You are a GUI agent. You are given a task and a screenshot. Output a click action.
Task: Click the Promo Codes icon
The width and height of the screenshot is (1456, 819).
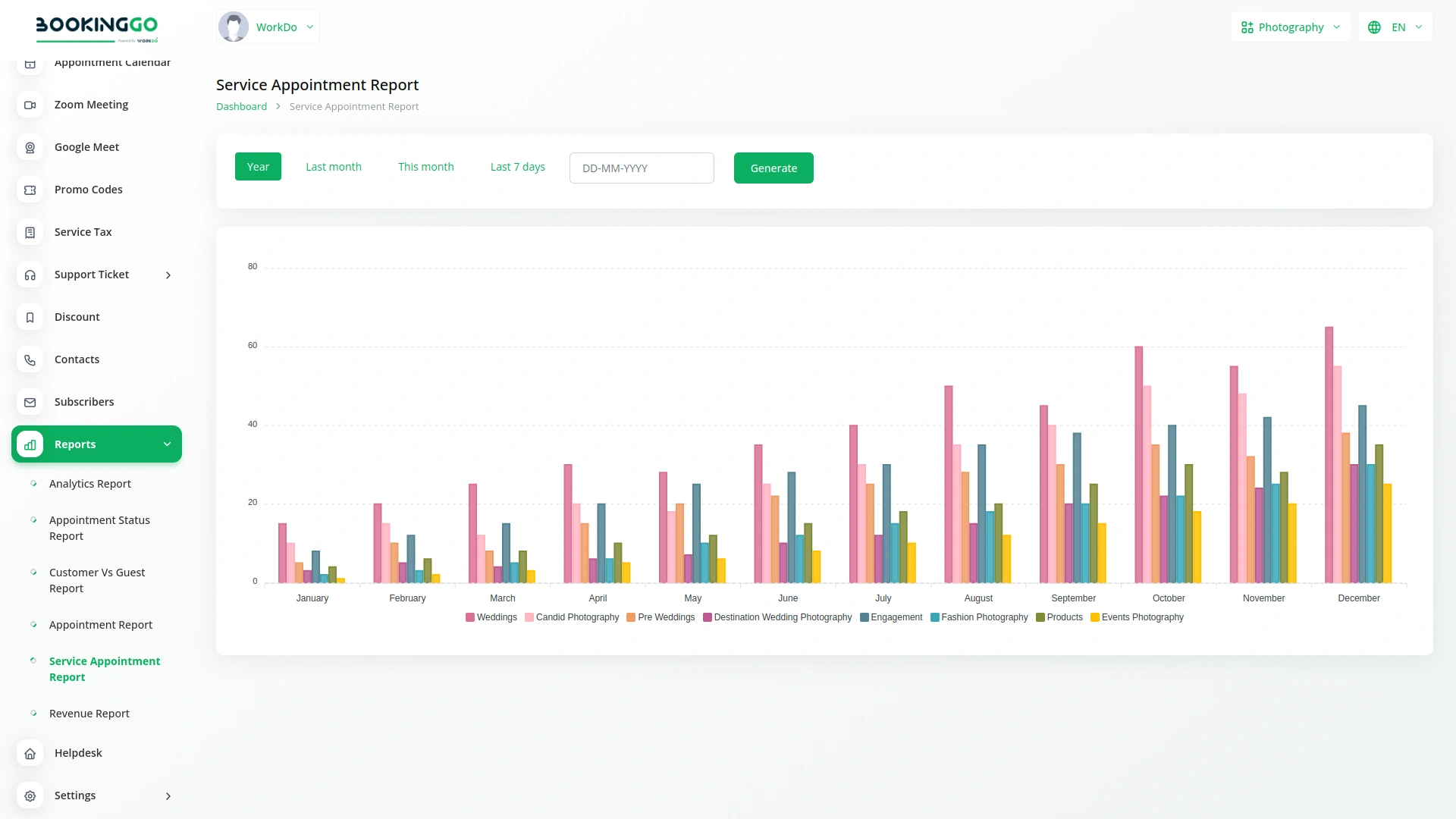[x=30, y=190]
